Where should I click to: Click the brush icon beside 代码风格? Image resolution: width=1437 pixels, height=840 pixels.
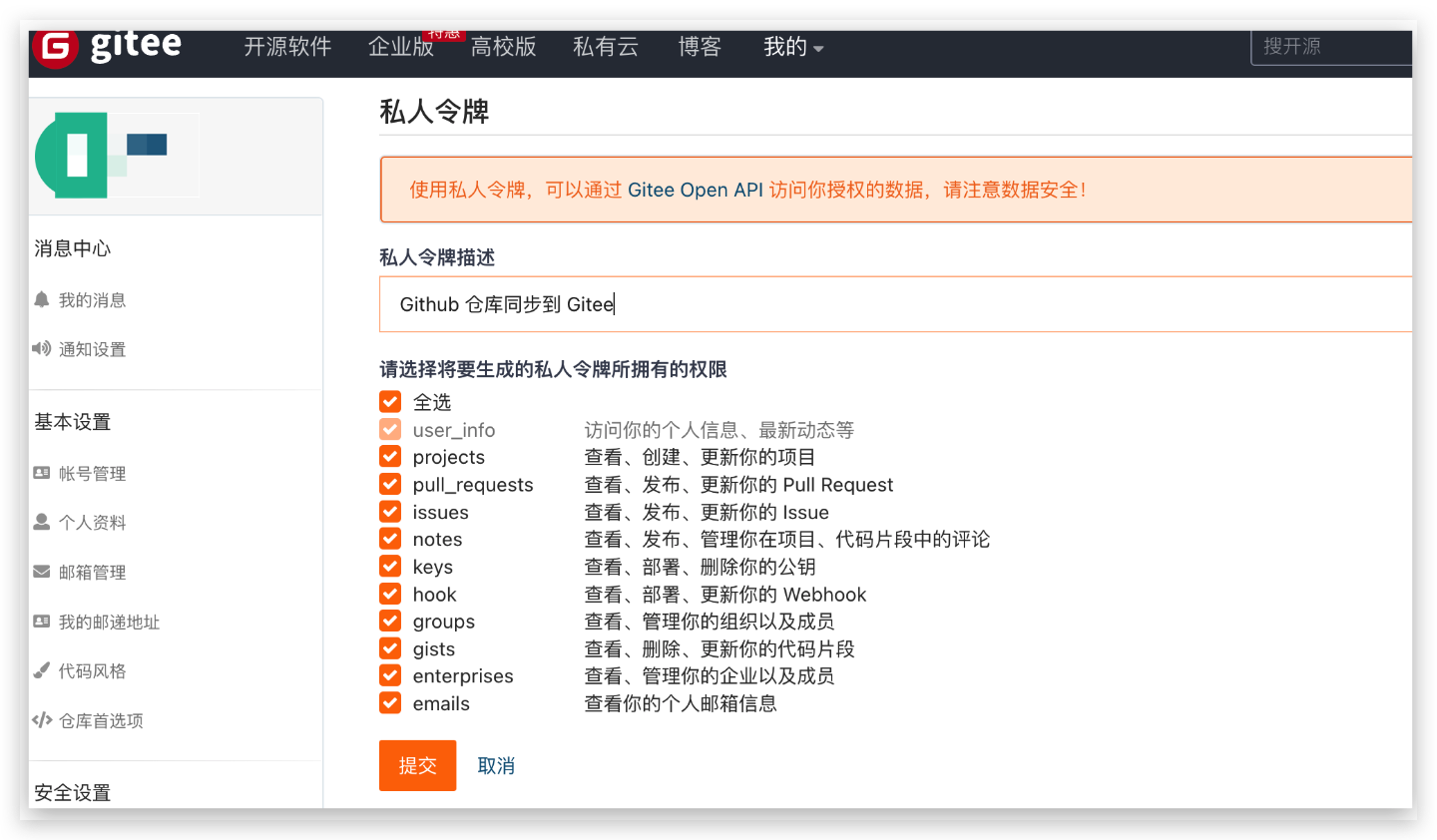point(41,670)
